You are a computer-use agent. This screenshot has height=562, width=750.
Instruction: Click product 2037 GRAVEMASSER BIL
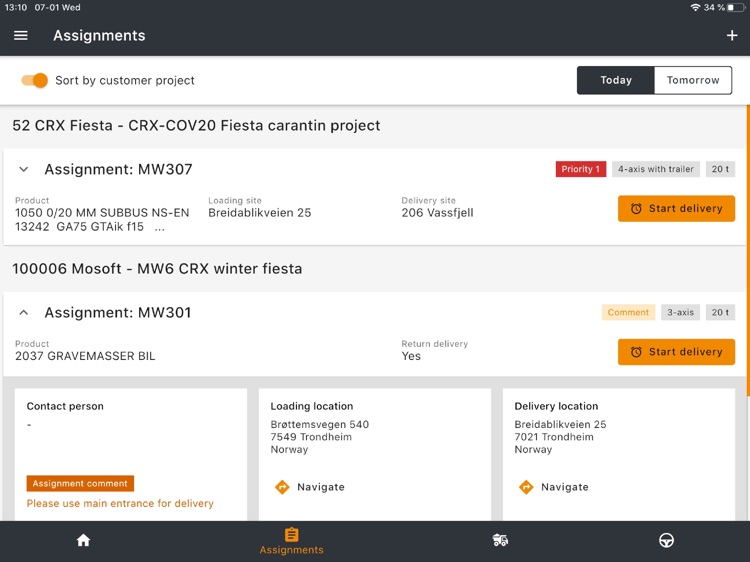click(x=85, y=356)
